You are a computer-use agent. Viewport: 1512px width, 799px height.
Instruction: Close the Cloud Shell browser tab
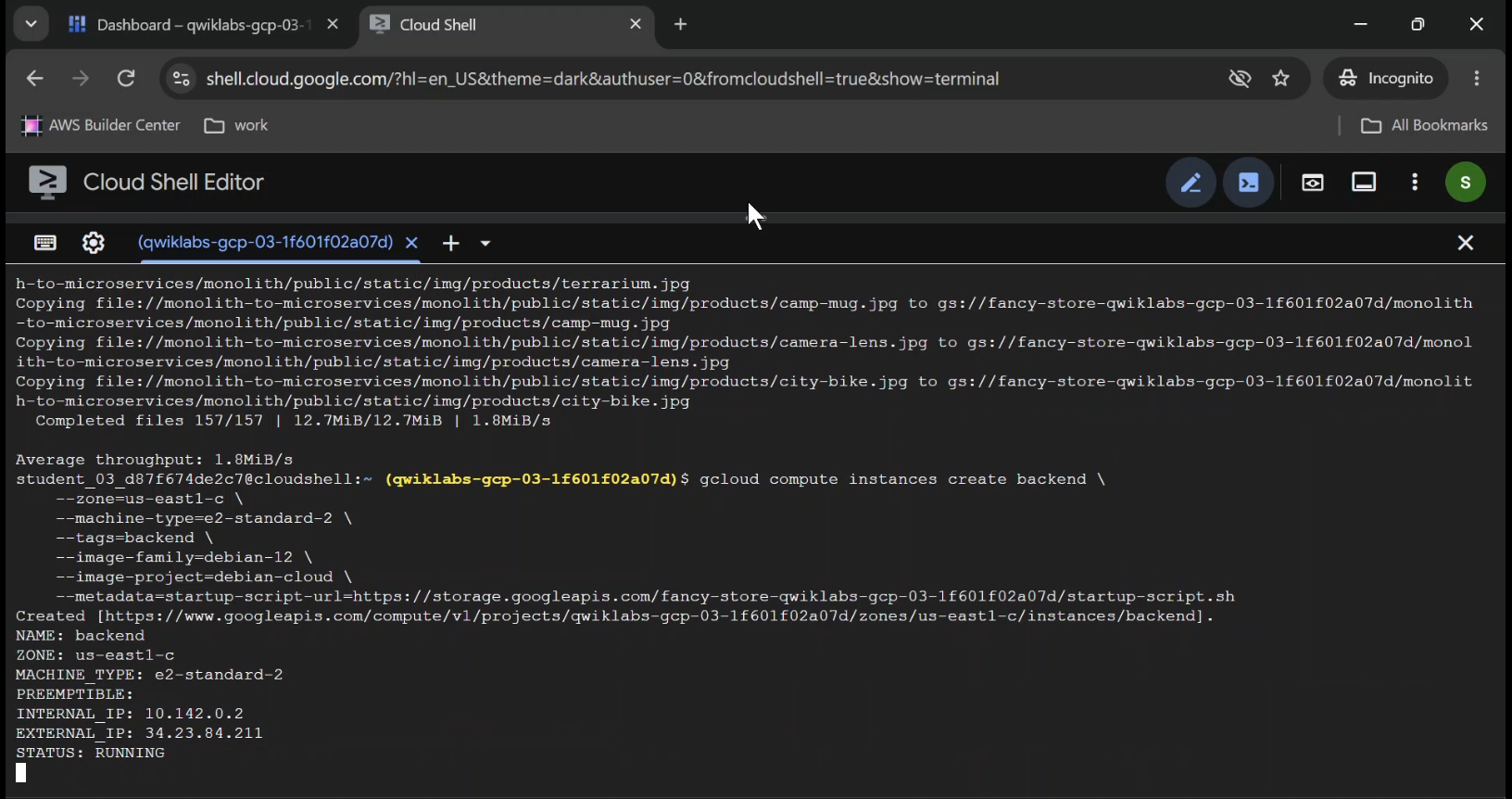click(x=636, y=25)
